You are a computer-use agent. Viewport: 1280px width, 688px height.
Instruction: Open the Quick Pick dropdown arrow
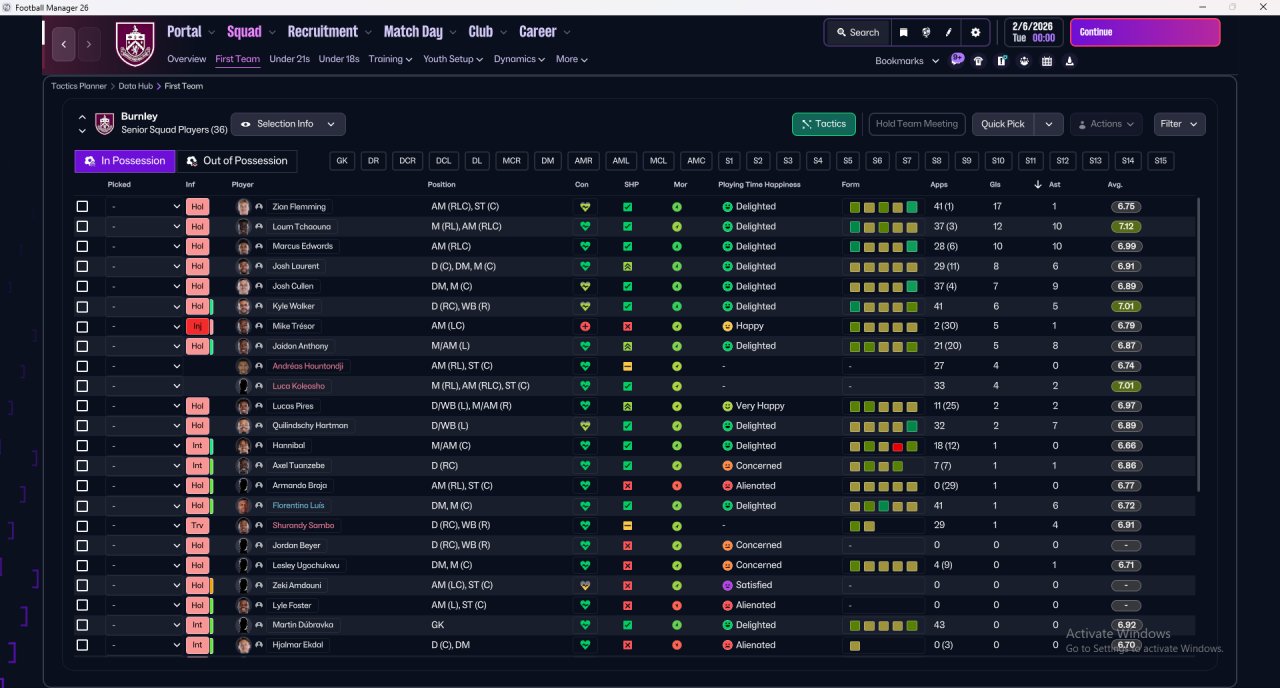tap(1048, 124)
